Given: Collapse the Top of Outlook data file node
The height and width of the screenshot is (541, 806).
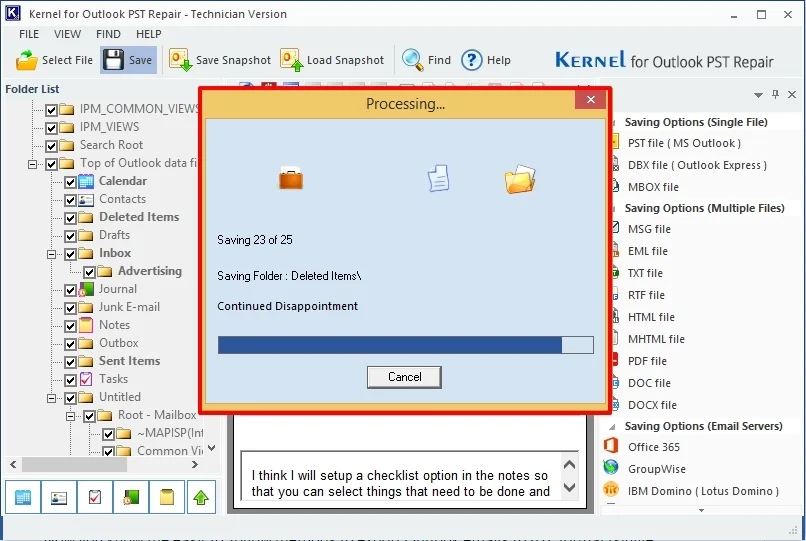Looking at the screenshot, I should pyautogui.click(x=33, y=164).
